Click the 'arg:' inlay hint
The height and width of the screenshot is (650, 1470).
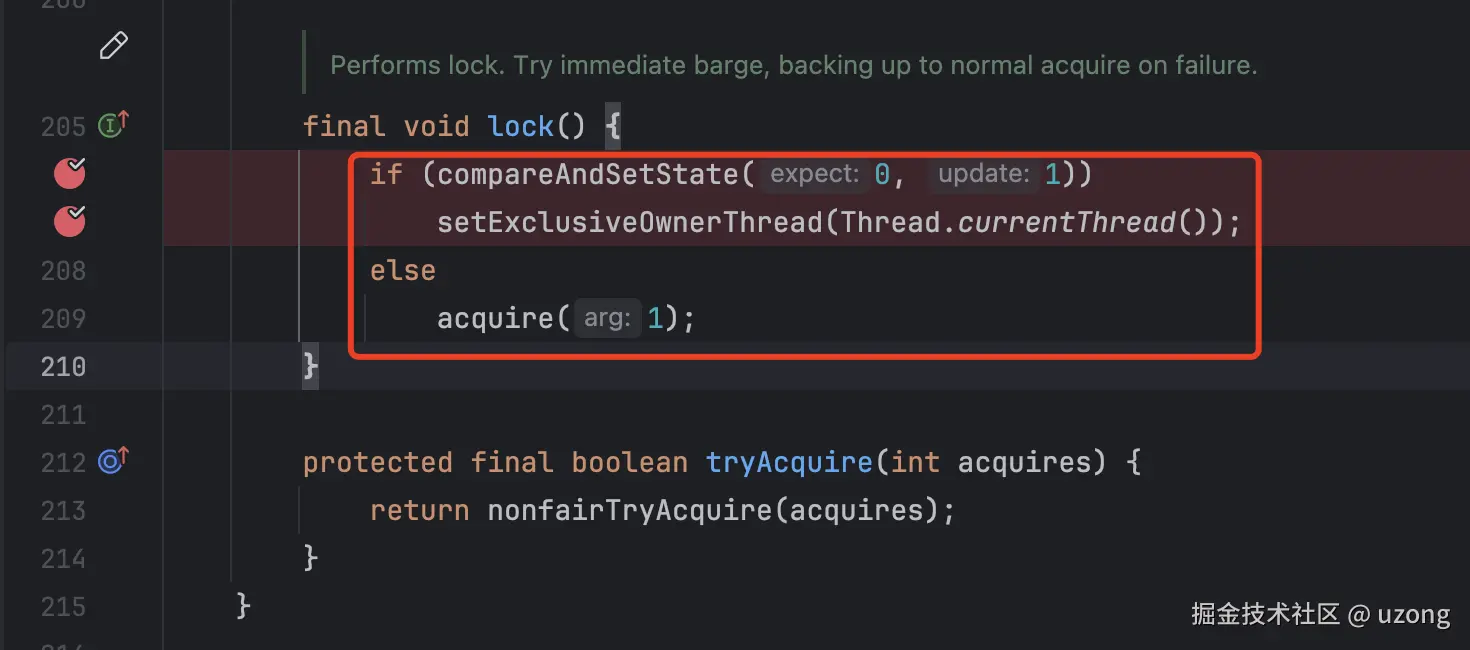tap(607, 319)
